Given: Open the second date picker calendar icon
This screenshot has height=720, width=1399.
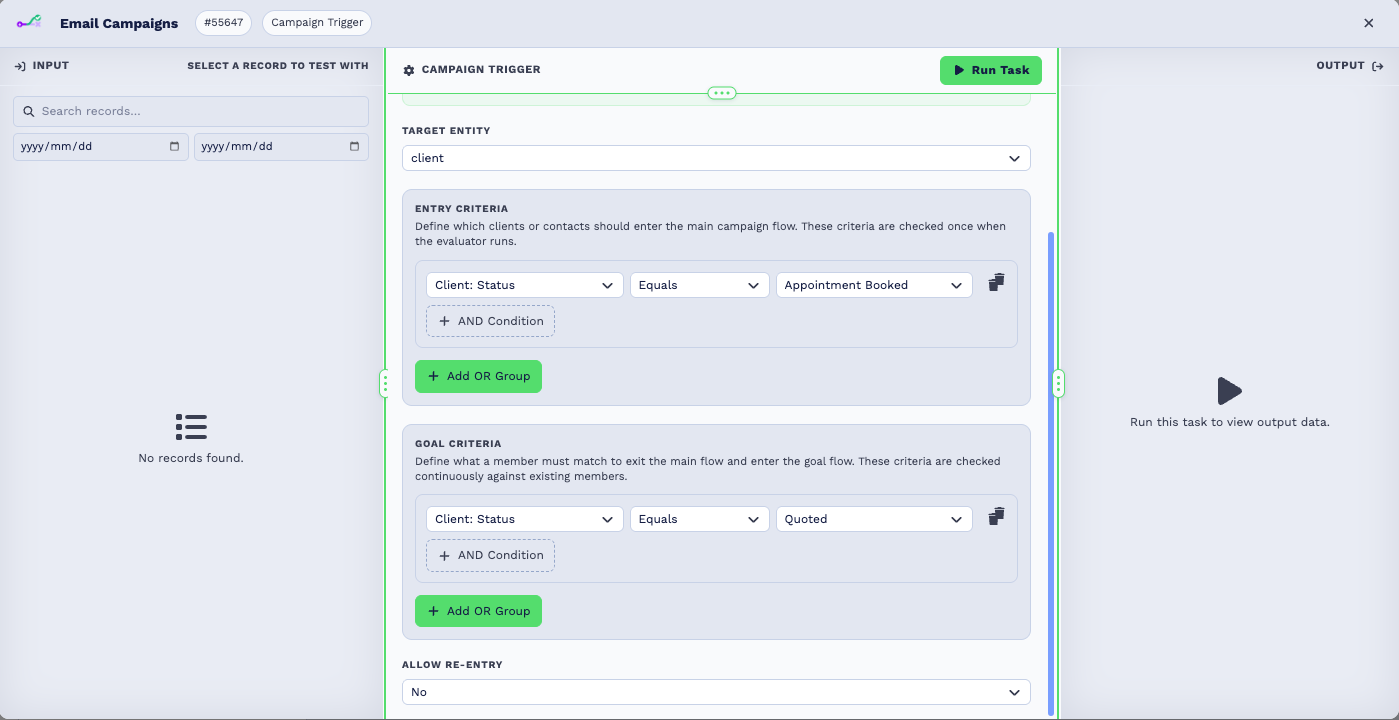Looking at the screenshot, I should [355, 146].
